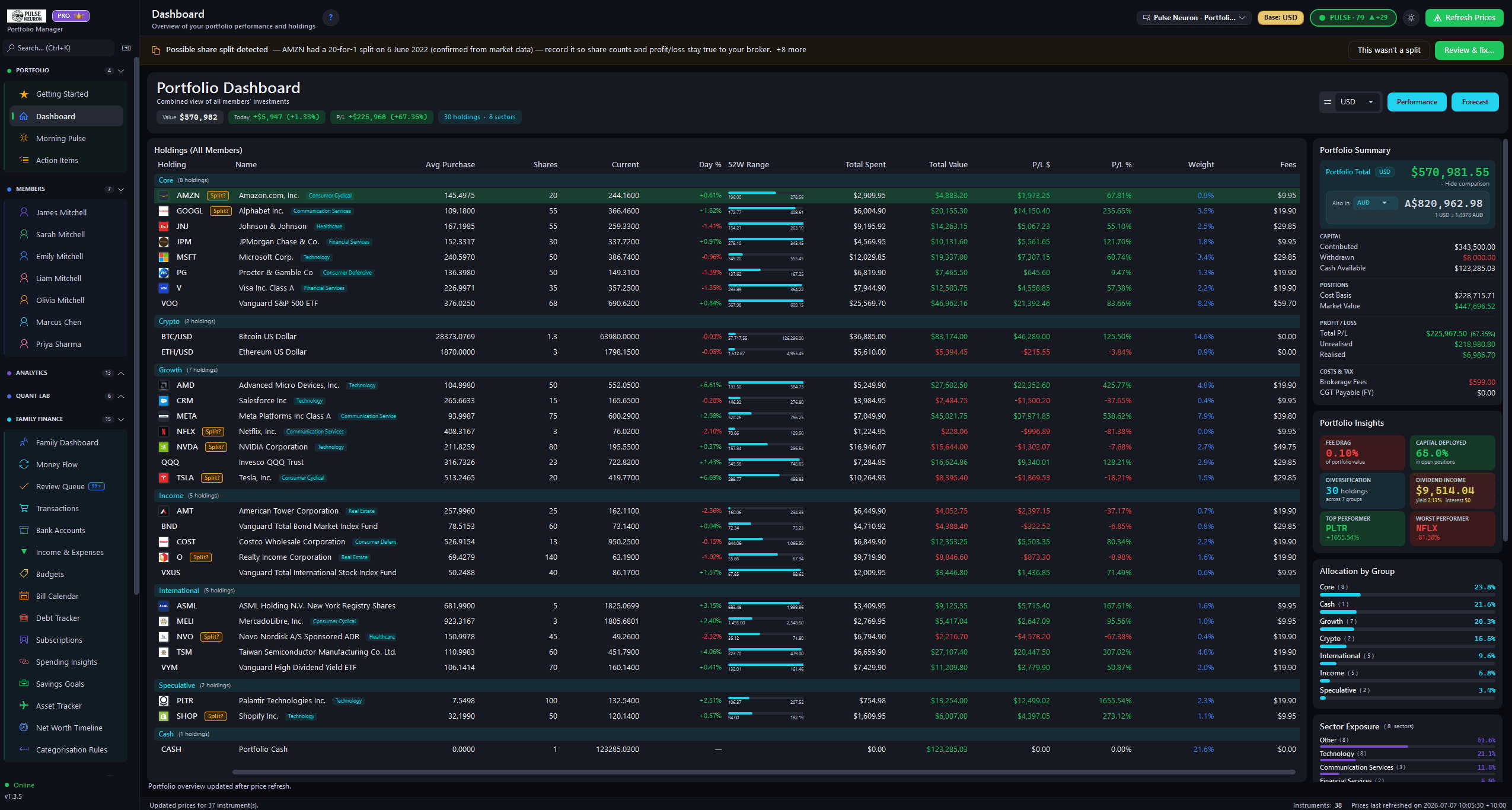Screen dimensions: 1512x810
Task: Click Priya Sharma's member avatar icon
Action: [x=24, y=344]
